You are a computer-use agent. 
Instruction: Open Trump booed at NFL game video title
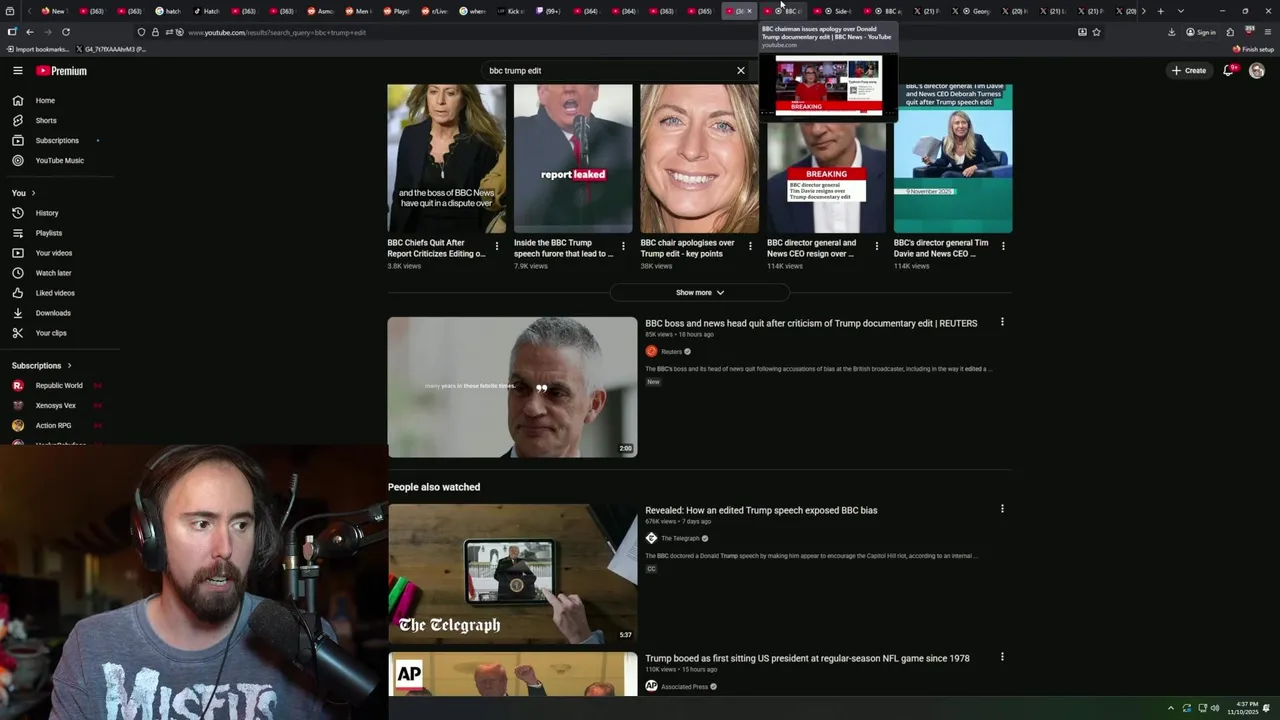[x=807, y=659]
